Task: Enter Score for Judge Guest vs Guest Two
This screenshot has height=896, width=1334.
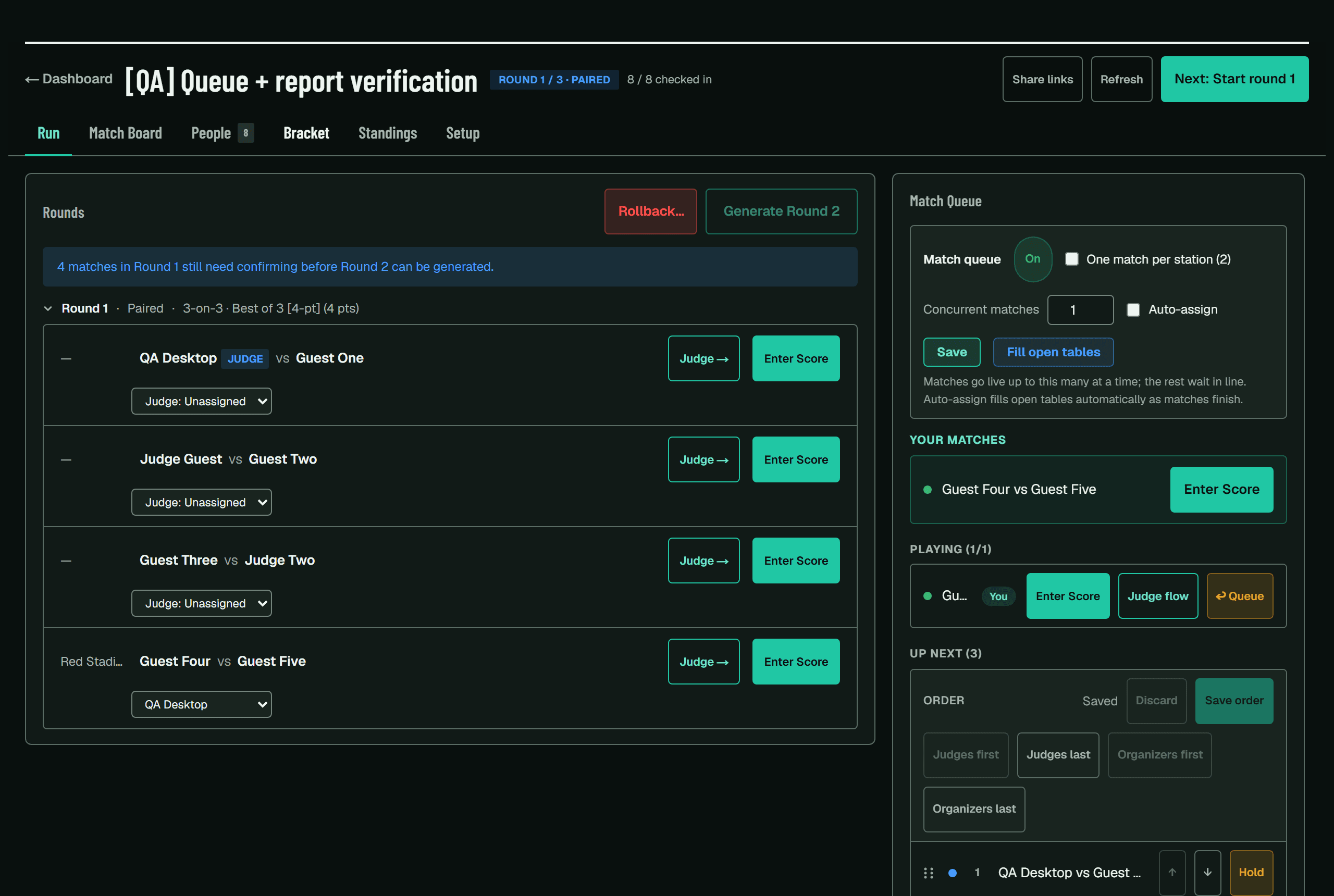Action: (796, 460)
